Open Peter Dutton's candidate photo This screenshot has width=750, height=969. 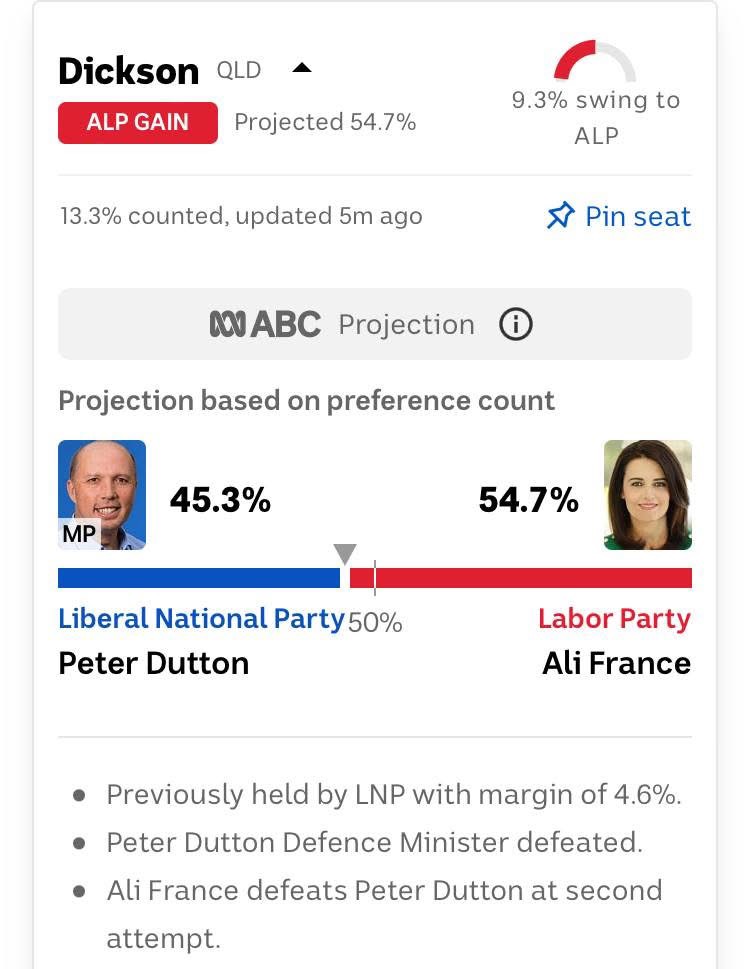point(102,494)
